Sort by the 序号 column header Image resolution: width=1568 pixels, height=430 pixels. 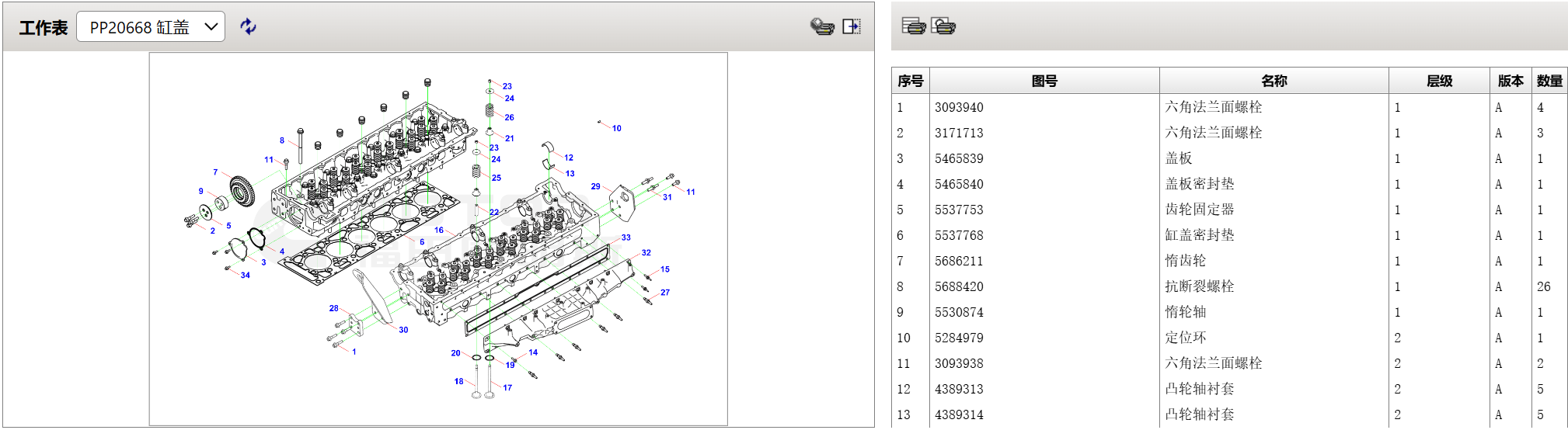(x=910, y=81)
